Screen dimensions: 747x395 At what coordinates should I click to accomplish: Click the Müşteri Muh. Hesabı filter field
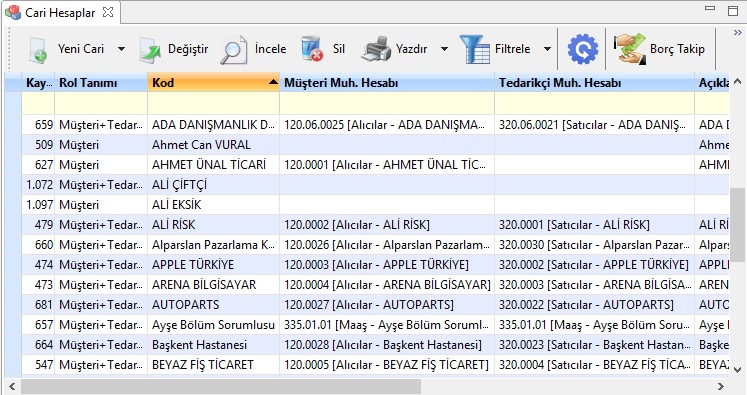387,103
